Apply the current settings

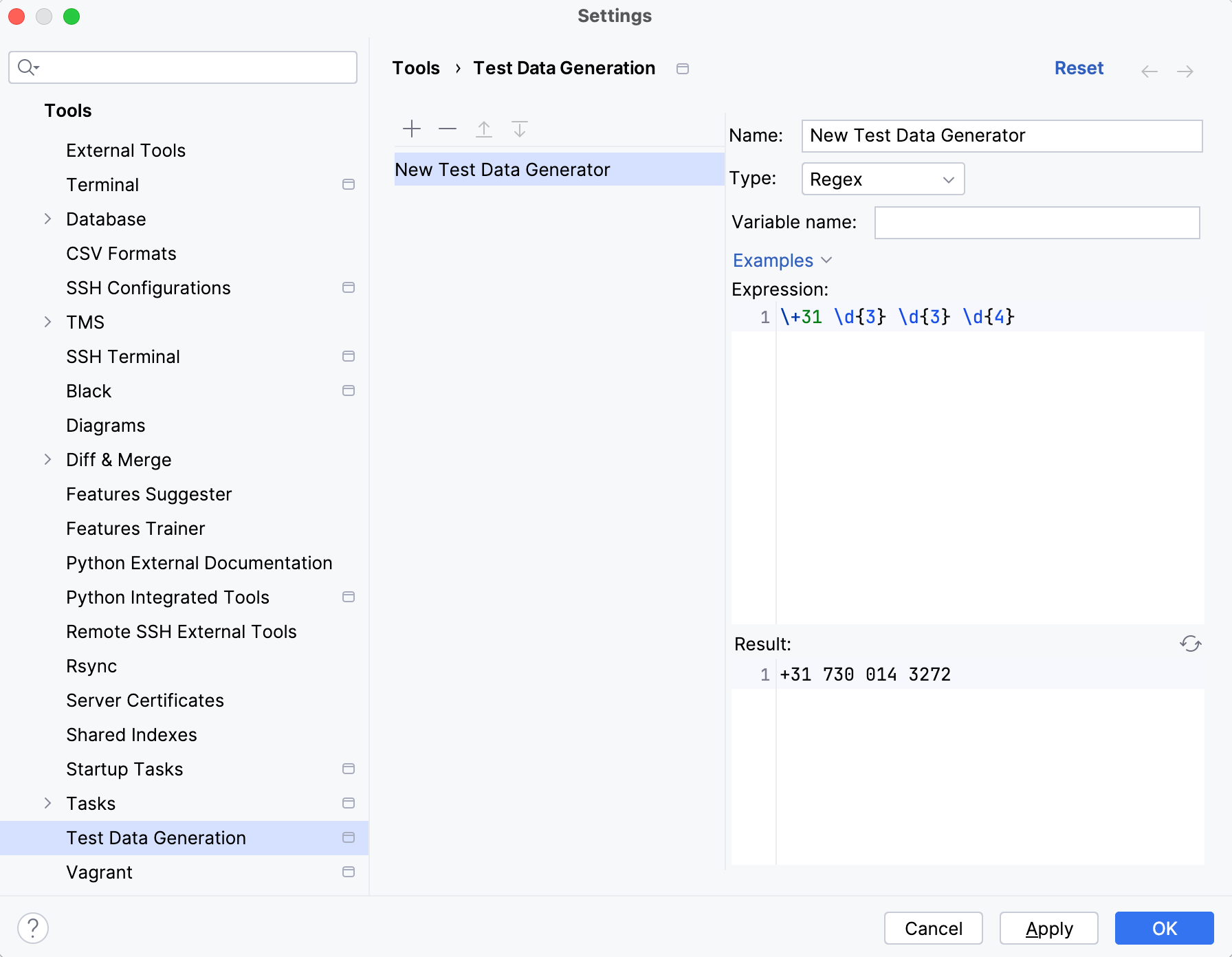coord(1048,928)
